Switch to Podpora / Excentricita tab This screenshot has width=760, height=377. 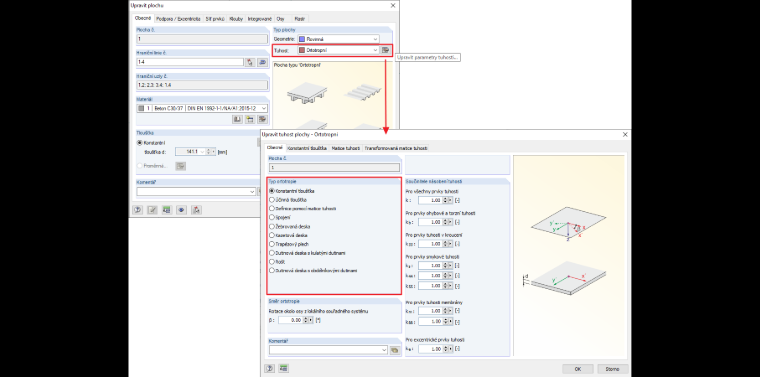(x=178, y=19)
